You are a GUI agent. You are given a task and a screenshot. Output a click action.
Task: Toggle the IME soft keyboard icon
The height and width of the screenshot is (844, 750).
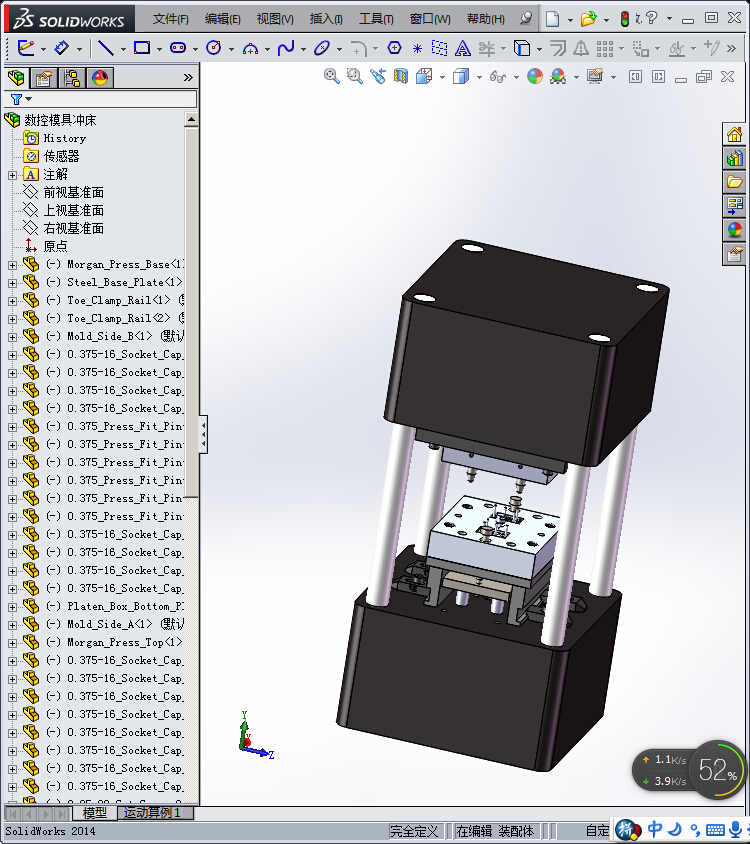click(x=715, y=830)
